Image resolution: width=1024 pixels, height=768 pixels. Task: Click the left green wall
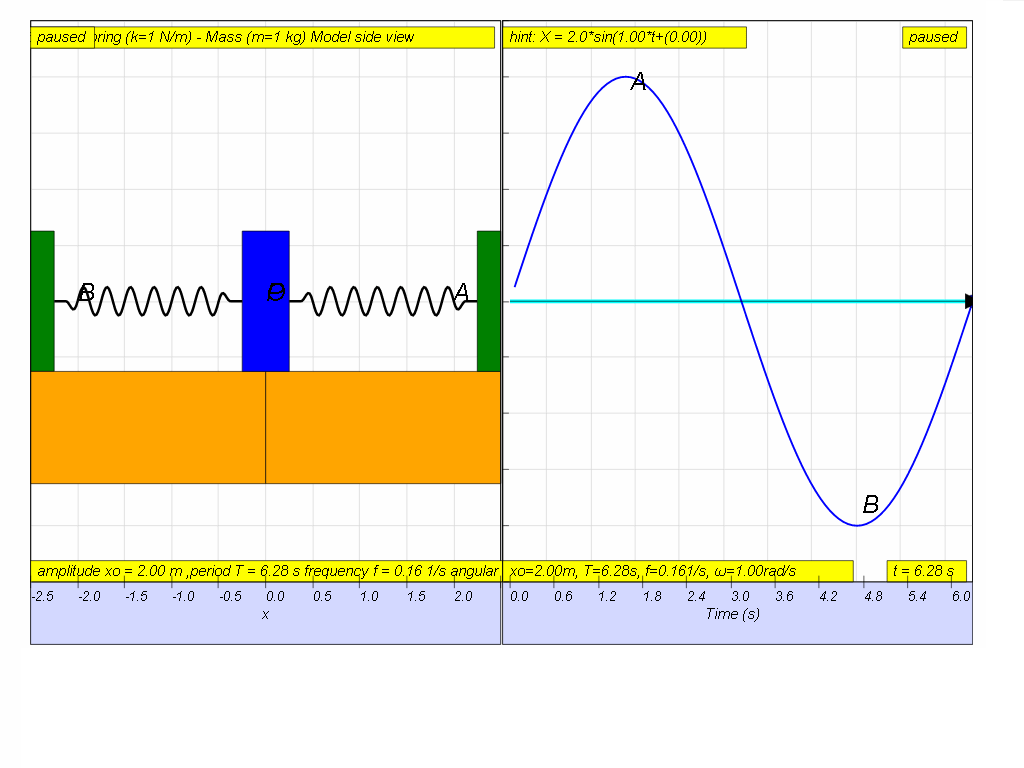pyautogui.click(x=42, y=300)
